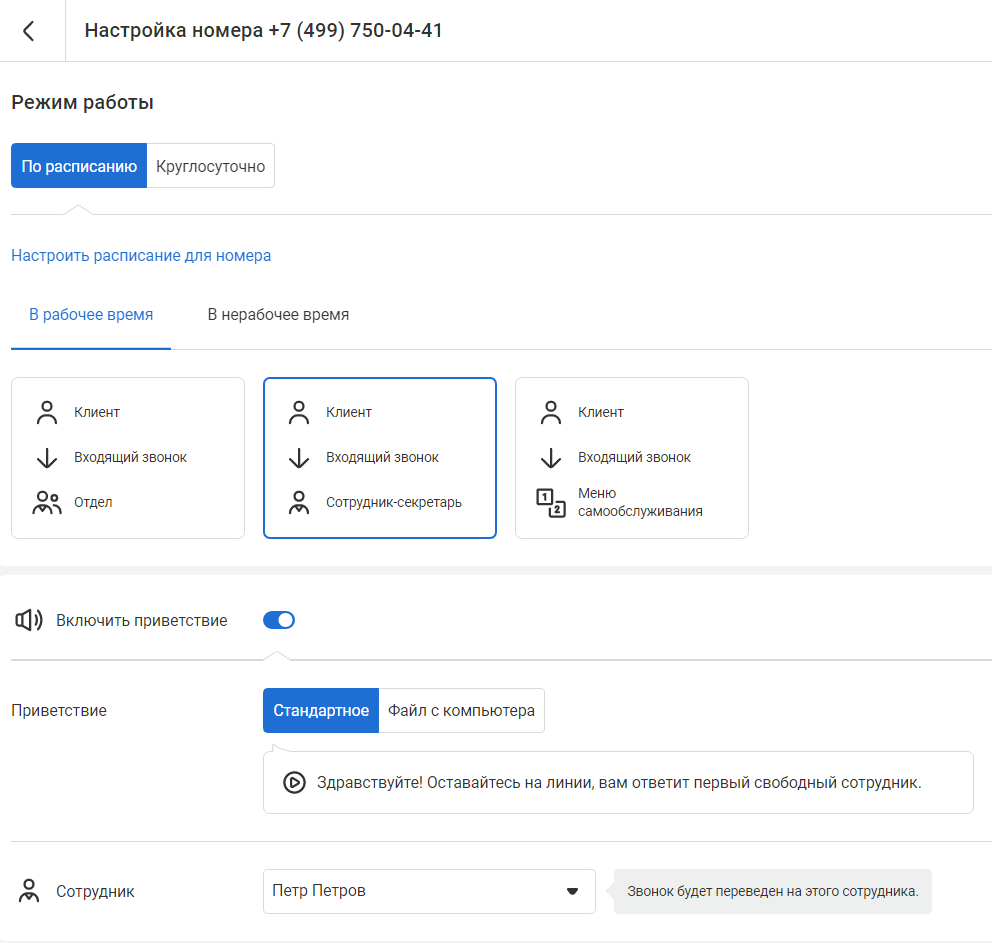Screen dimensions: 992x943
Task: Select the Меню самообслуживания routing card
Action: coord(631,458)
